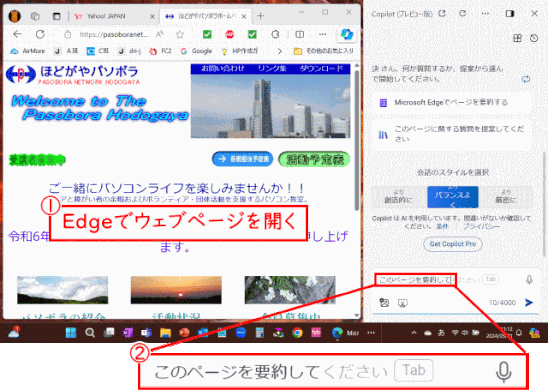Open リンク集 on the page menu

tap(272, 68)
